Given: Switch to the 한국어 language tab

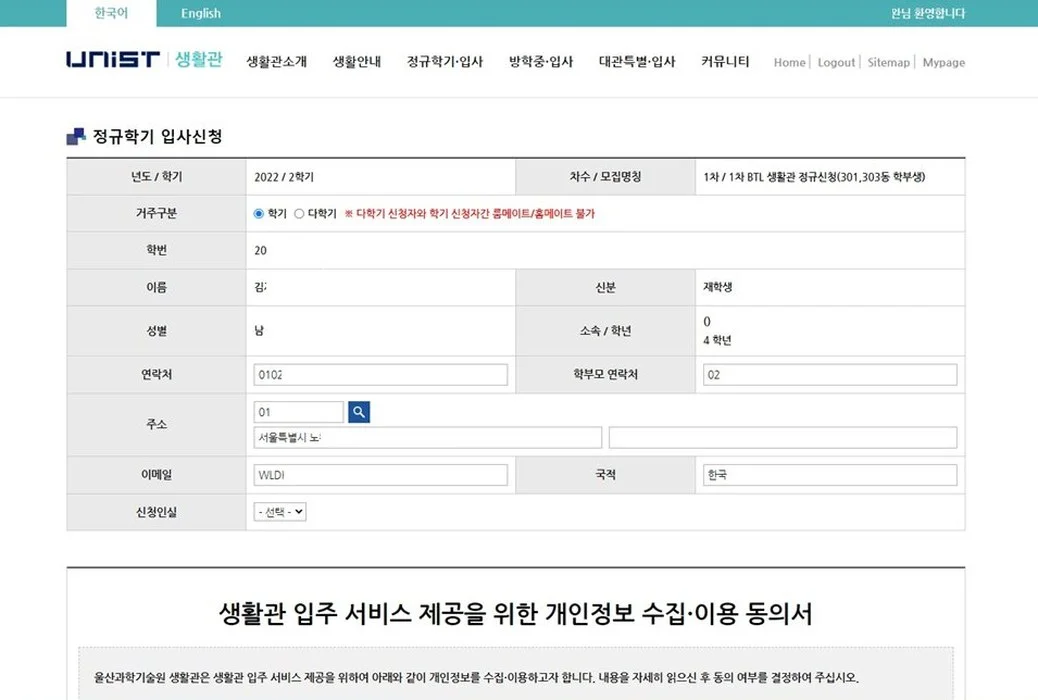Looking at the screenshot, I should pyautogui.click(x=111, y=13).
